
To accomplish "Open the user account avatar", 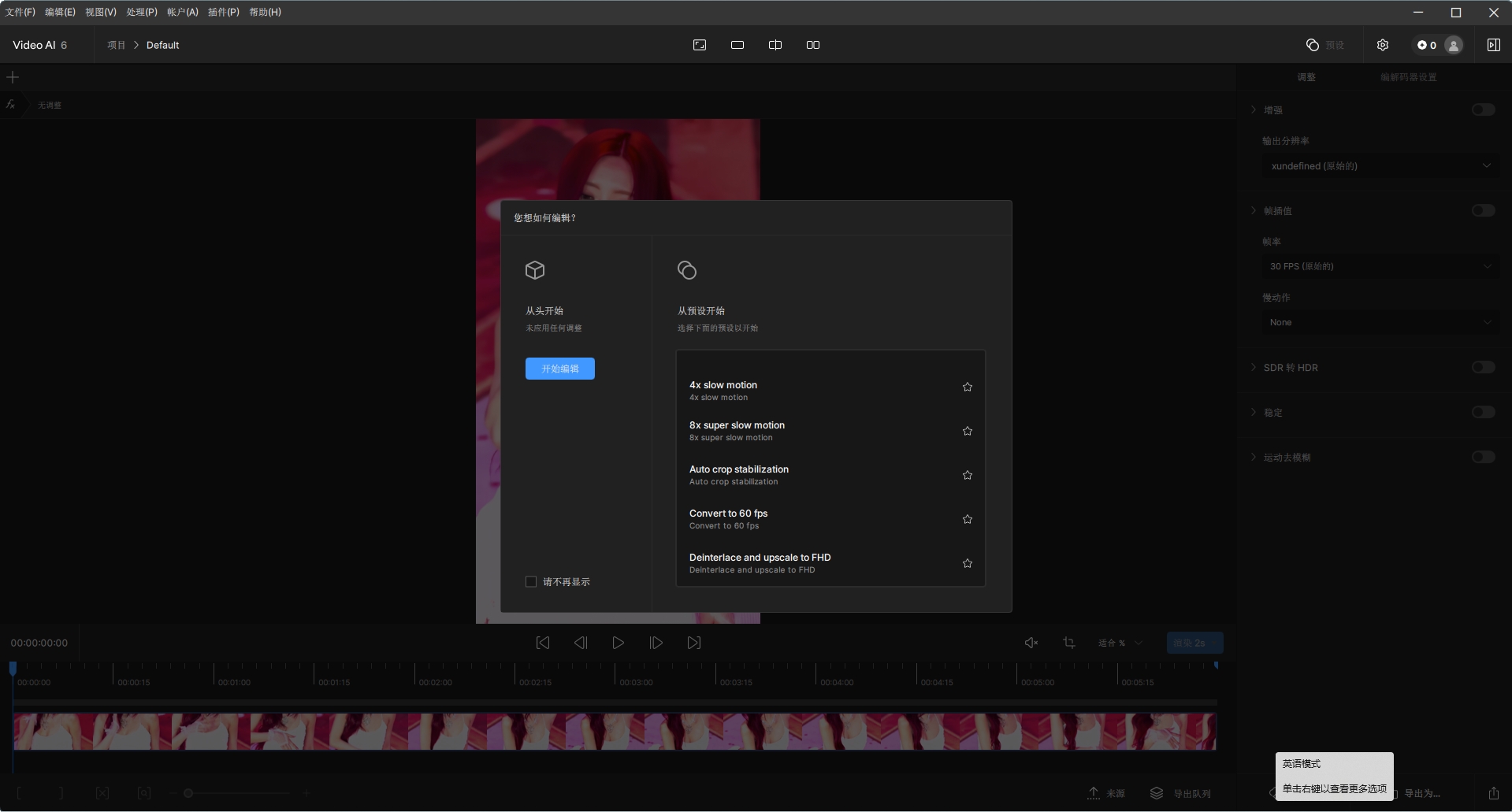I will click(x=1454, y=45).
